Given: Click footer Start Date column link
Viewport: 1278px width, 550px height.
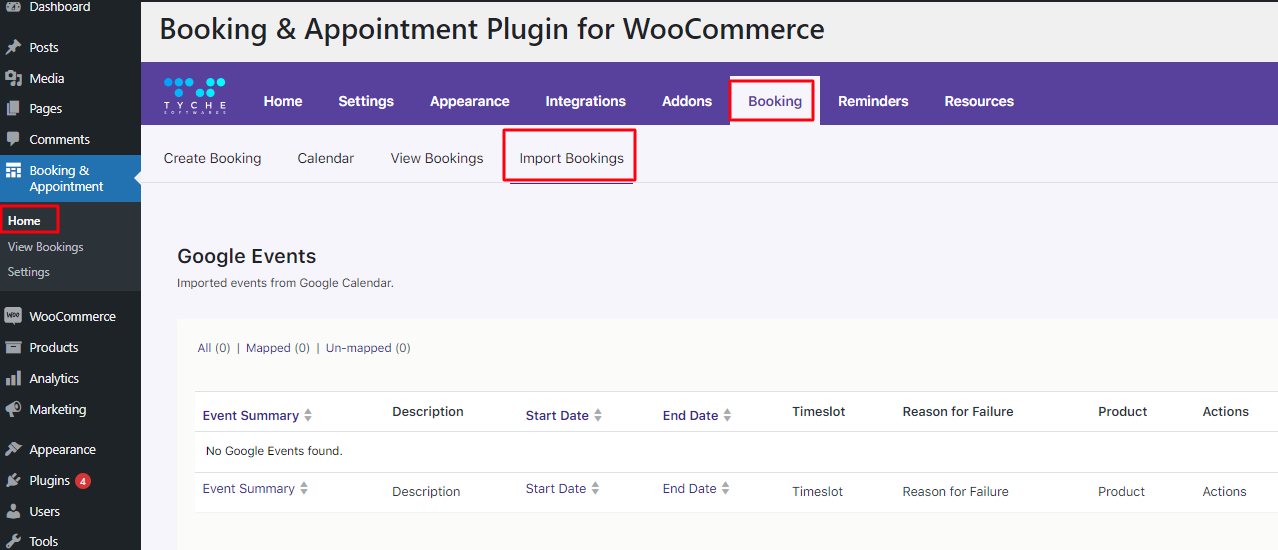Looking at the screenshot, I should point(556,489).
